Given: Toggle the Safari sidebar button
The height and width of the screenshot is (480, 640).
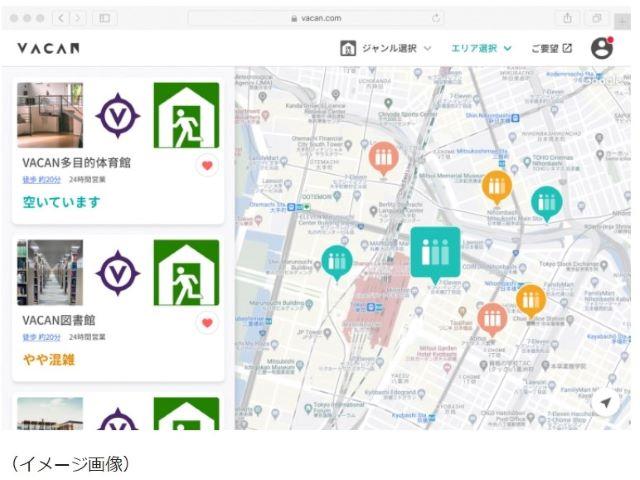Looking at the screenshot, I should (x=104, y=18).
